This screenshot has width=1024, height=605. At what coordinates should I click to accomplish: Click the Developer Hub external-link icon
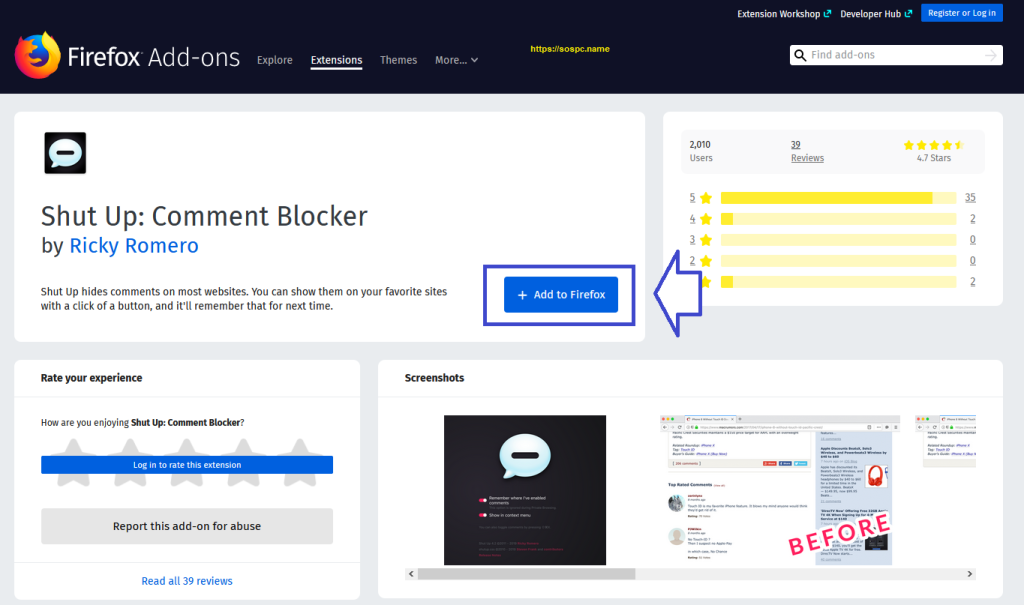point(908,14)
